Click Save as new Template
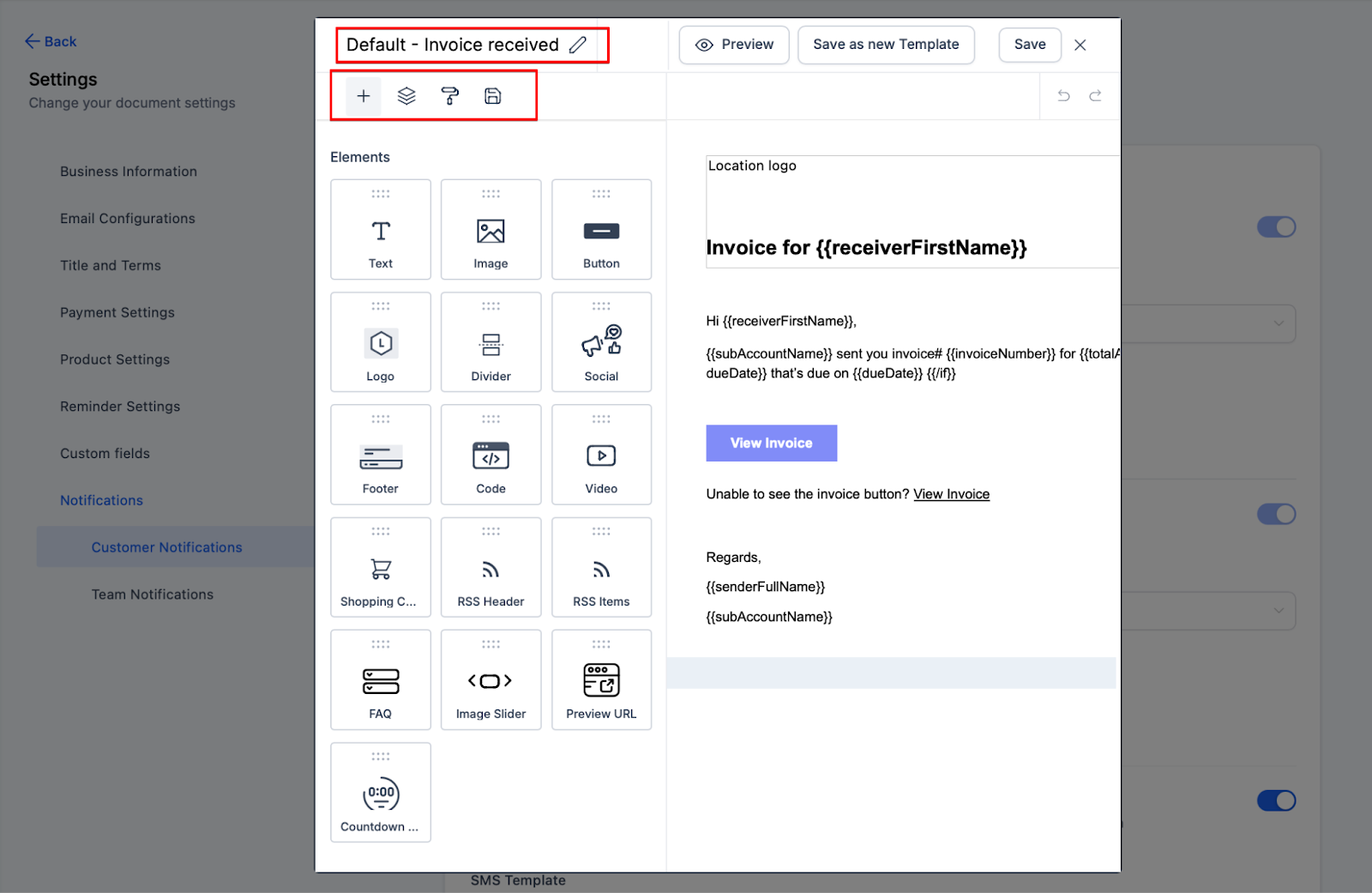The image size is (1372, 893). 886,45
